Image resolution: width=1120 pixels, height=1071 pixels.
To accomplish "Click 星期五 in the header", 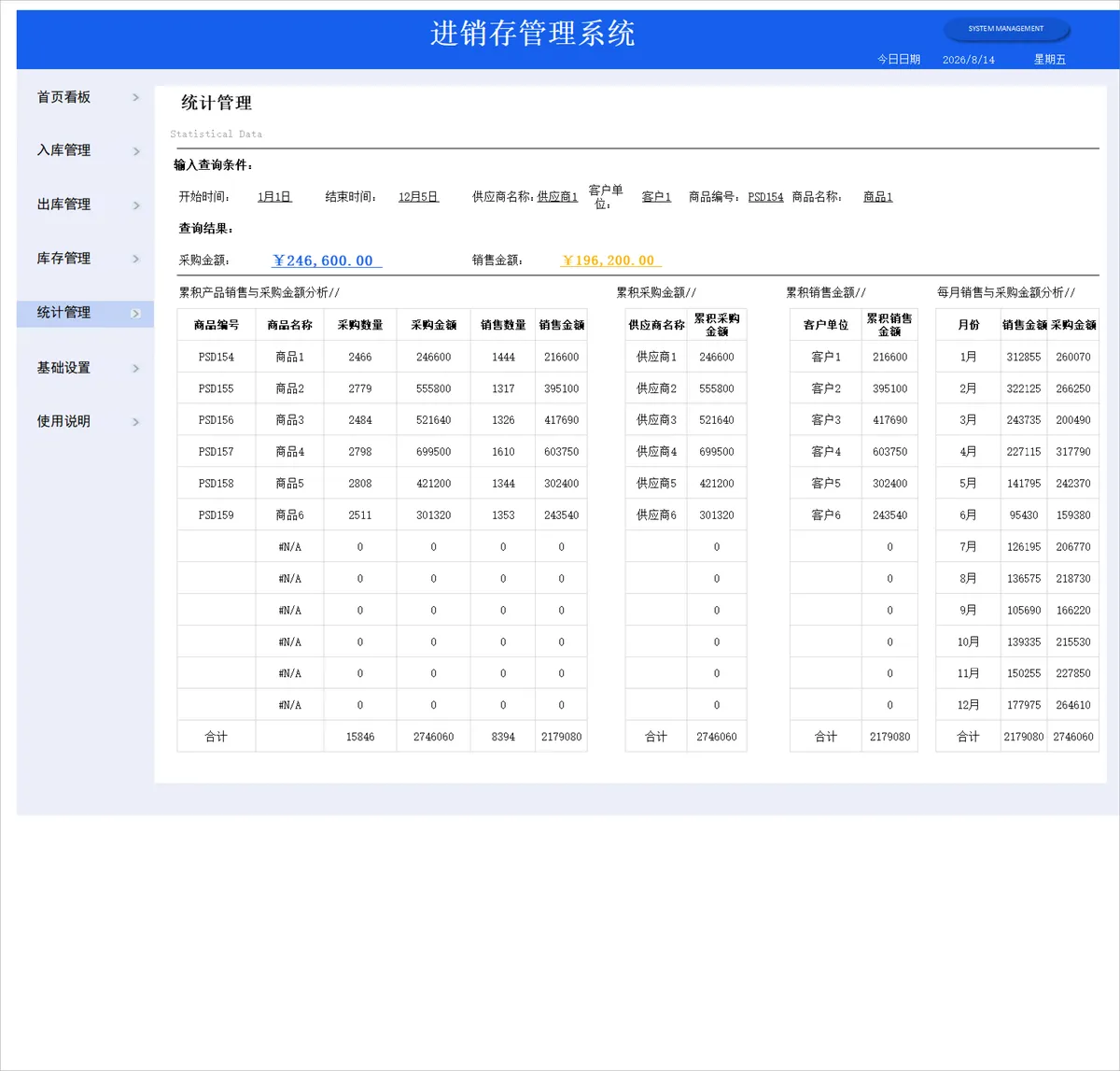I will pos(1049,60).
